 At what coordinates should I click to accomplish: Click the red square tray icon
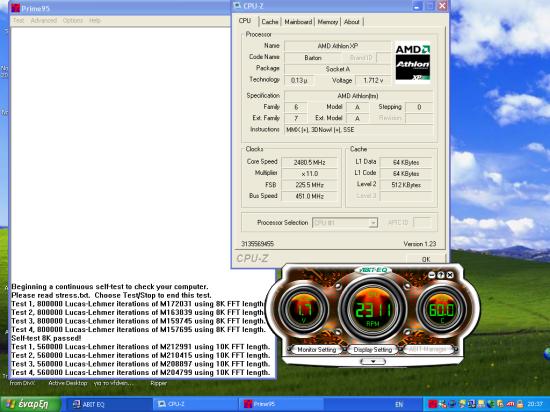coord(432,404)
